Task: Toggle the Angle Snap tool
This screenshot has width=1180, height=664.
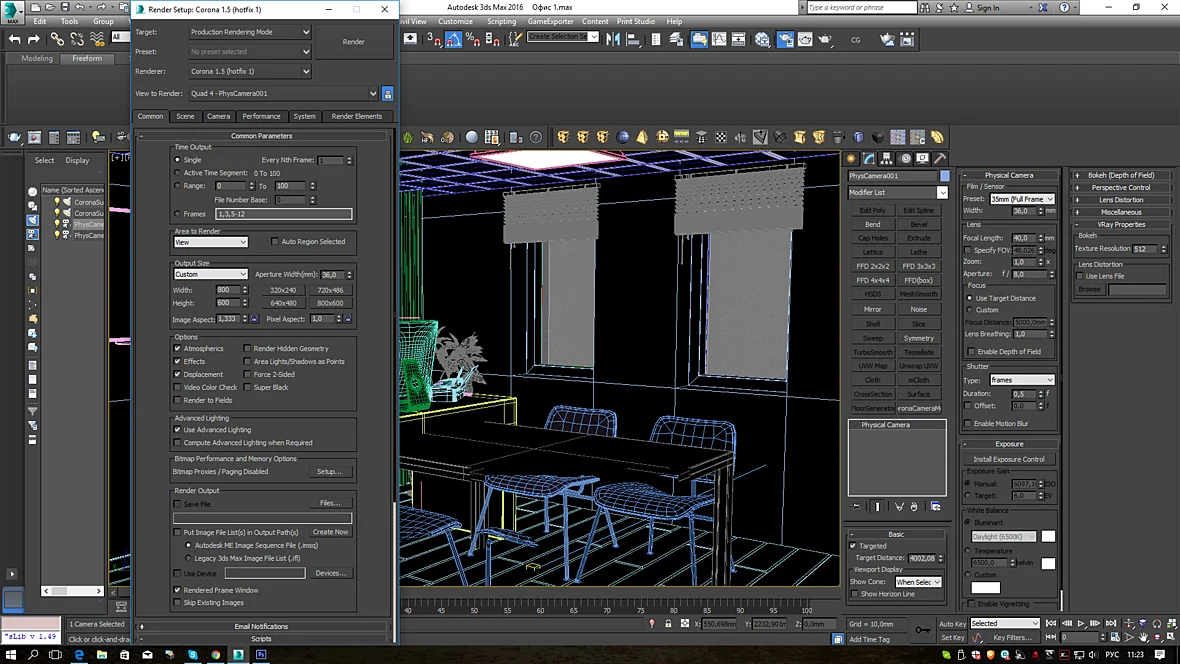Action: coord(454,39)
